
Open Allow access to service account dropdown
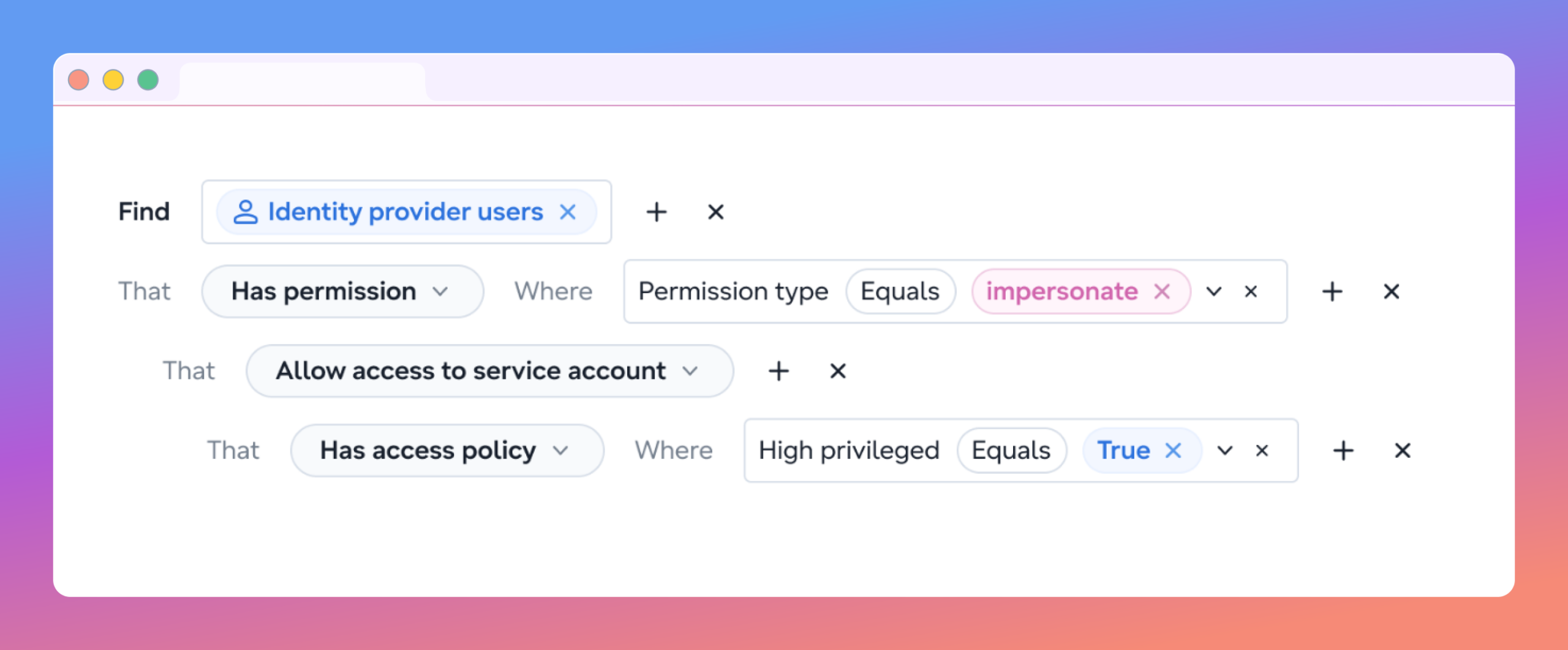click(x=489, y=371)
